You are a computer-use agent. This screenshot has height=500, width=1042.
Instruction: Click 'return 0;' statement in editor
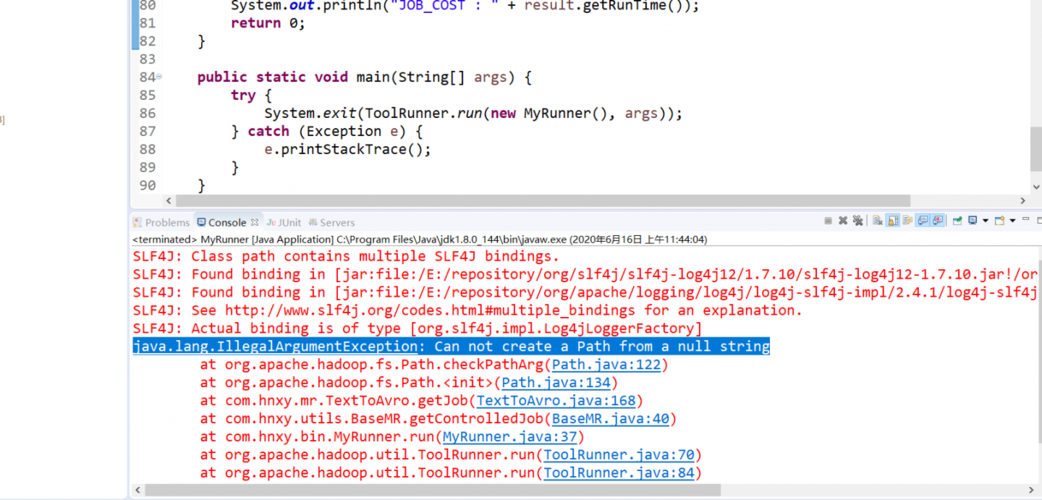point(268,23)
